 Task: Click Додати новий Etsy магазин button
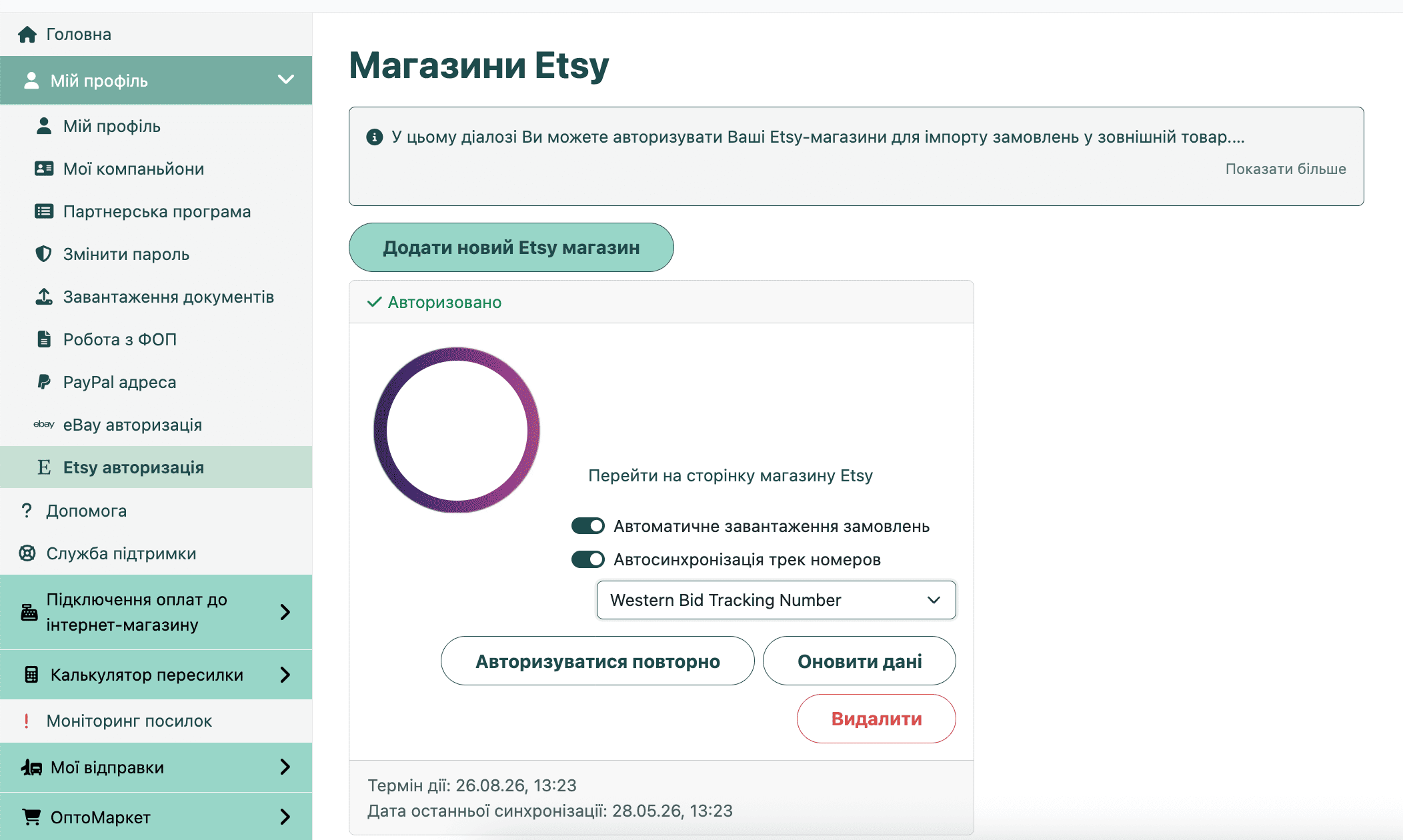pos(511,247)
